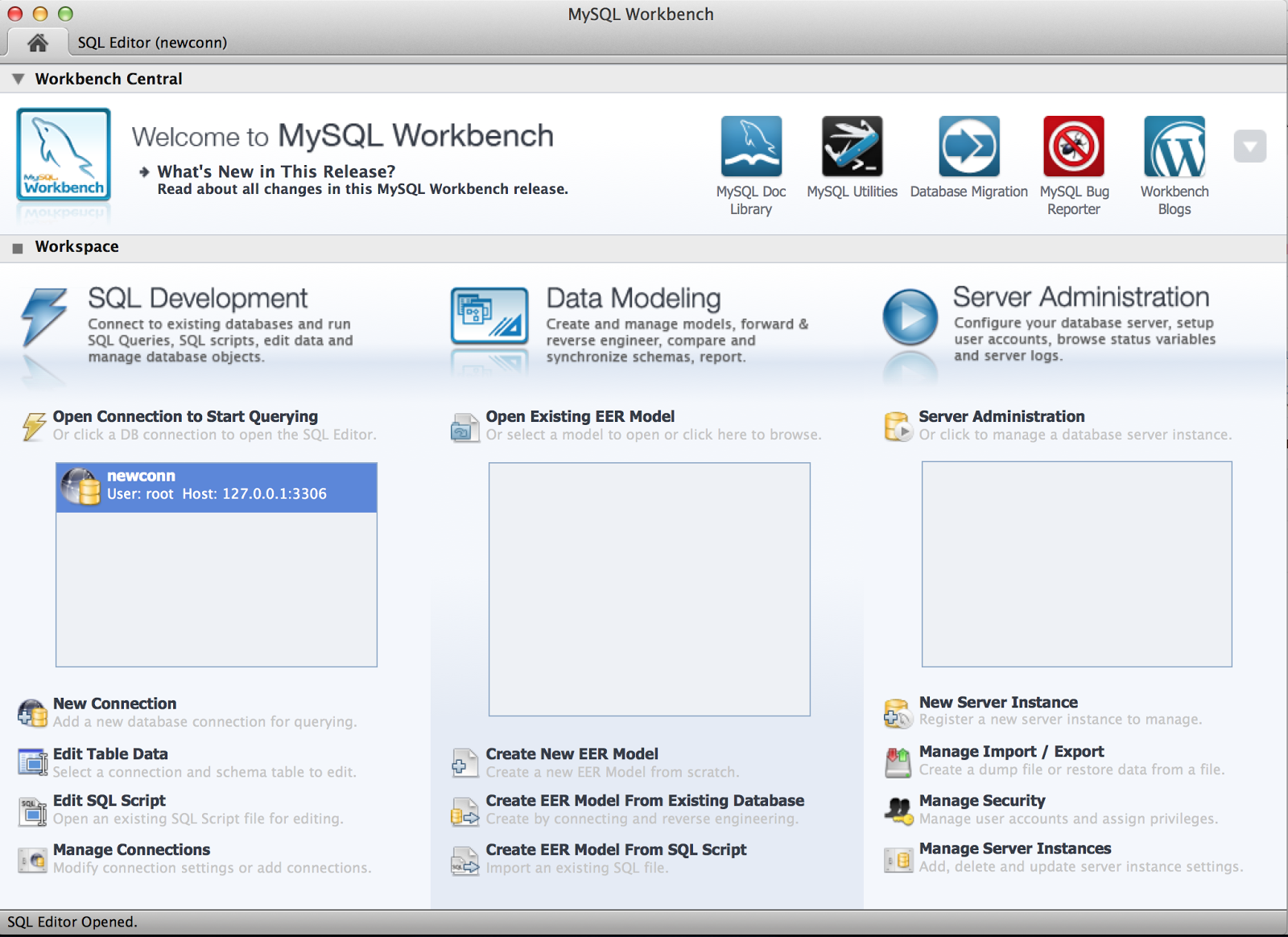Screen dimensions: 1288x937
Task: Click the Server Administration play icon
Action: pos(910,317)
